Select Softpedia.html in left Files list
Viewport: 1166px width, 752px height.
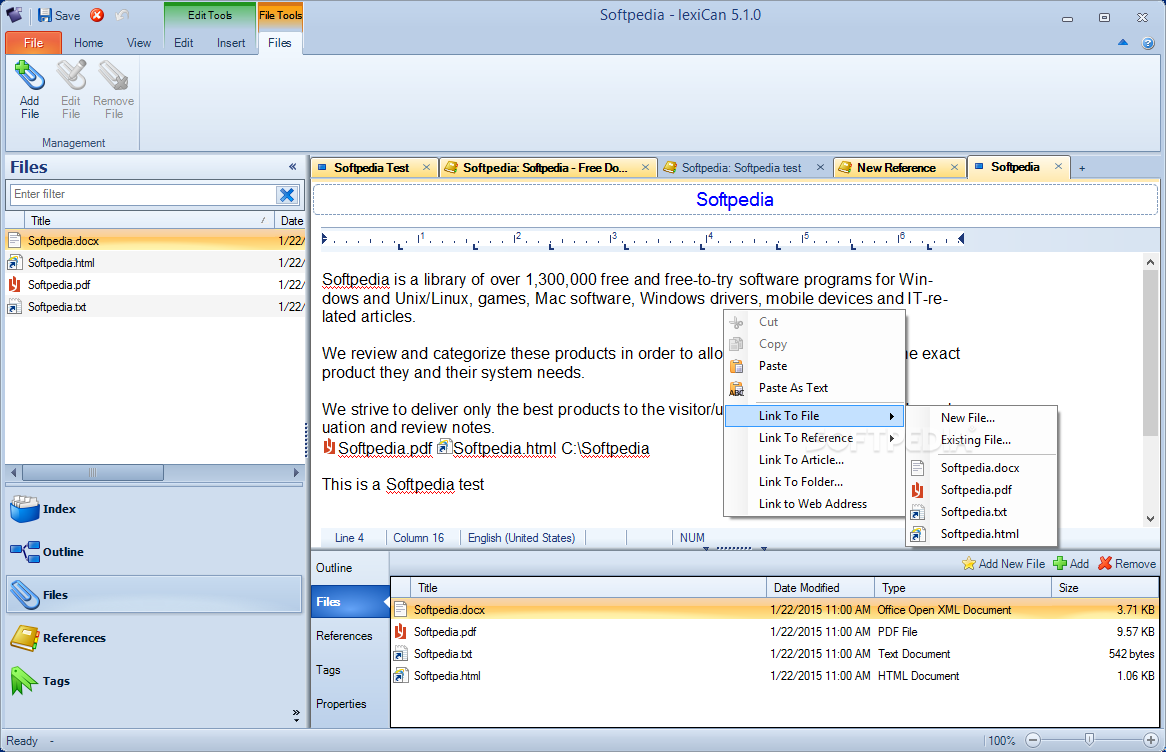155,263
